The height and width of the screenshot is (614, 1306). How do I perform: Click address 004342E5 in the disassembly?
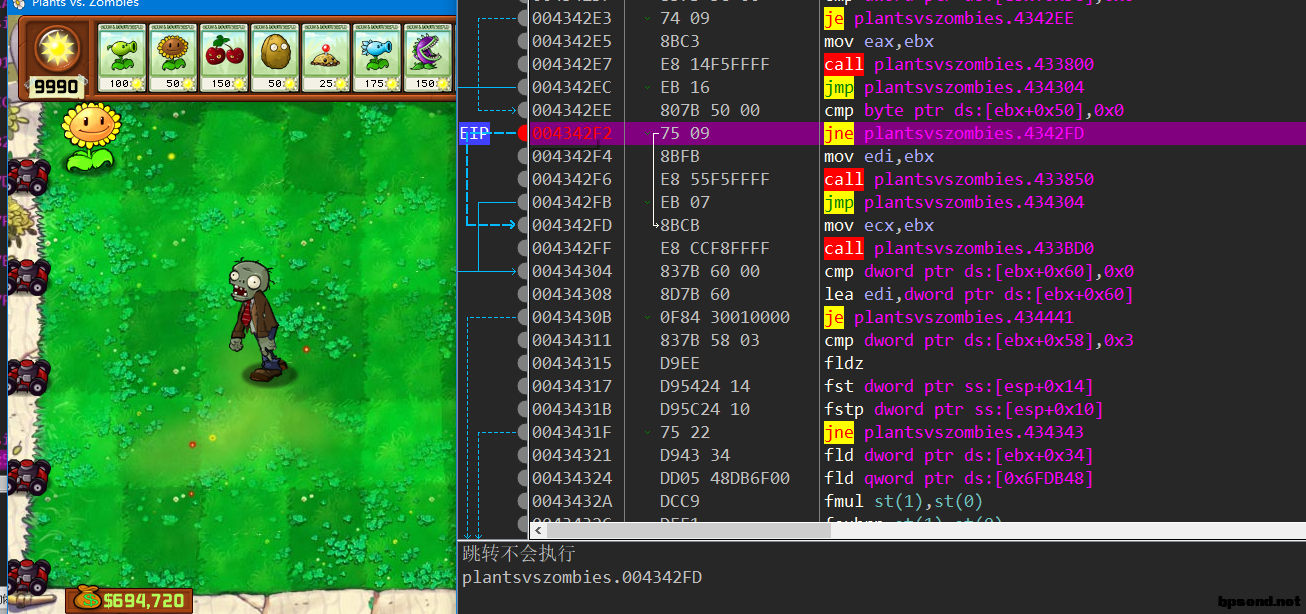572,41
